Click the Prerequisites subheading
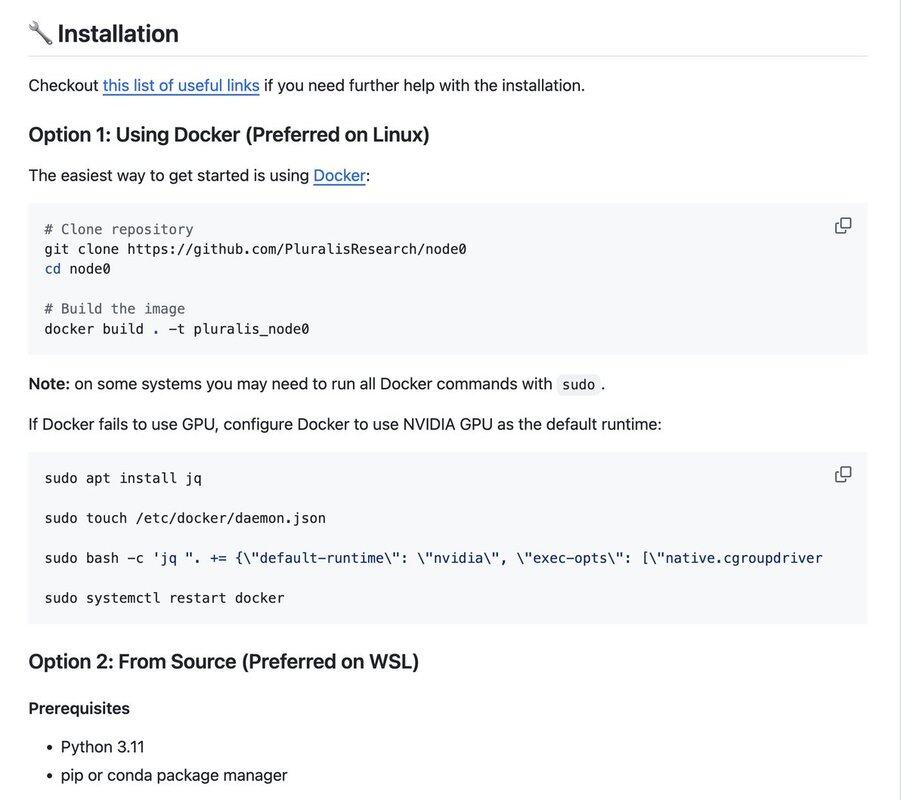Image resolution: width=907 pixels, height=800 pixels. (79, 708)
